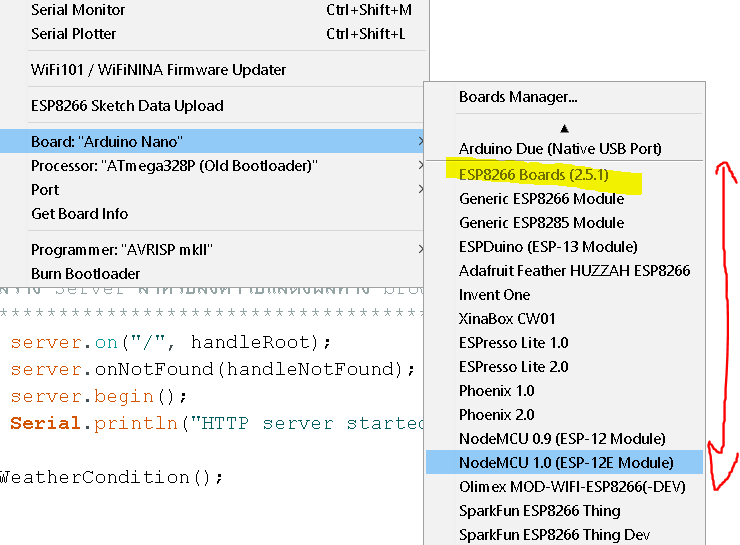Select Arduino Due (Native USB Port) board
740x545 pixels.
(x=564, y=149)
